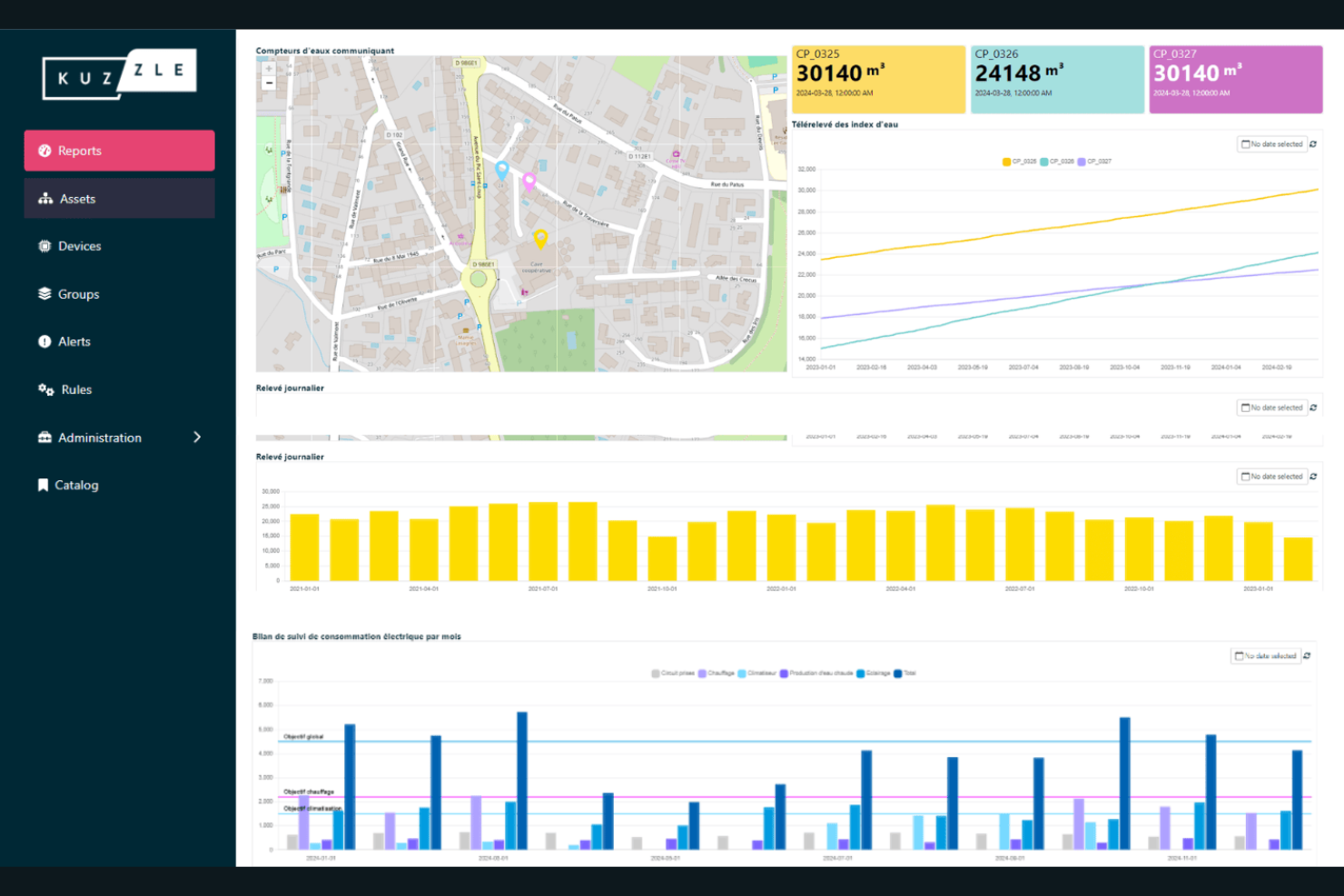The image size is (1344, 896).
Task: Open the Reports section
Action: [119, 150]
